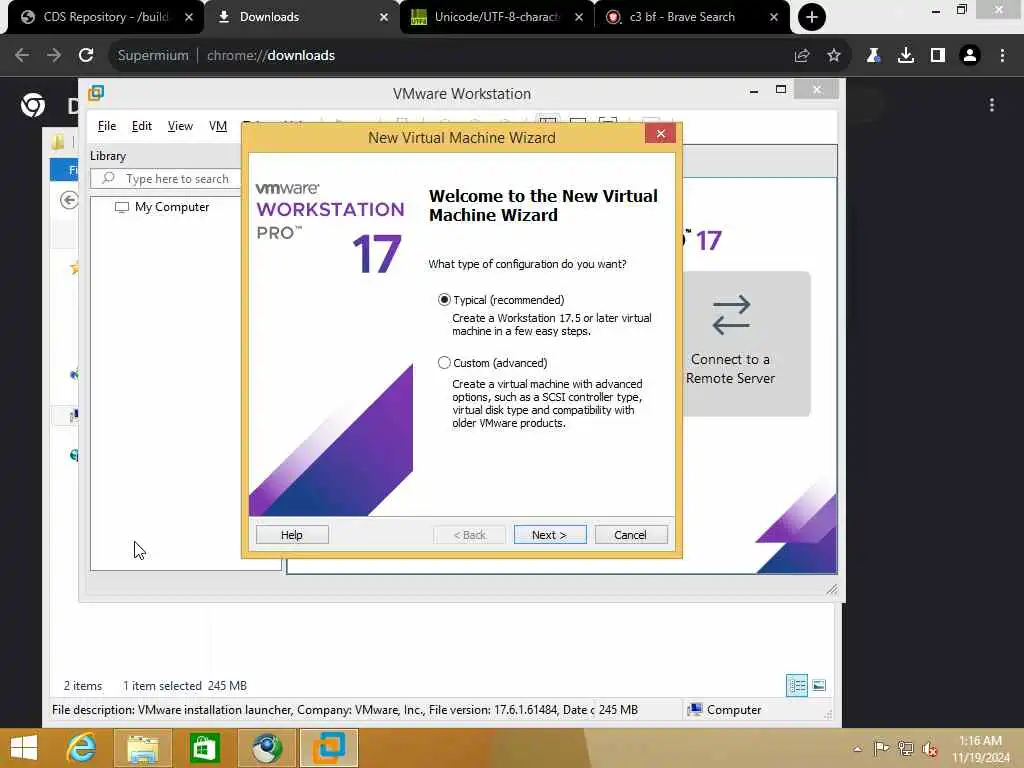Open the experiments flask icon in browser toolbar

[873, 56]
